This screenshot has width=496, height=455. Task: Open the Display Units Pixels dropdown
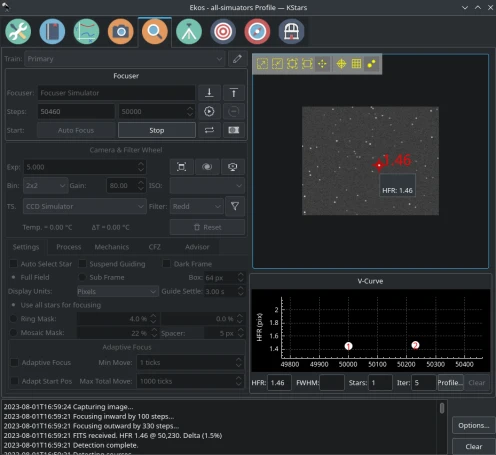tap(117, 291)
